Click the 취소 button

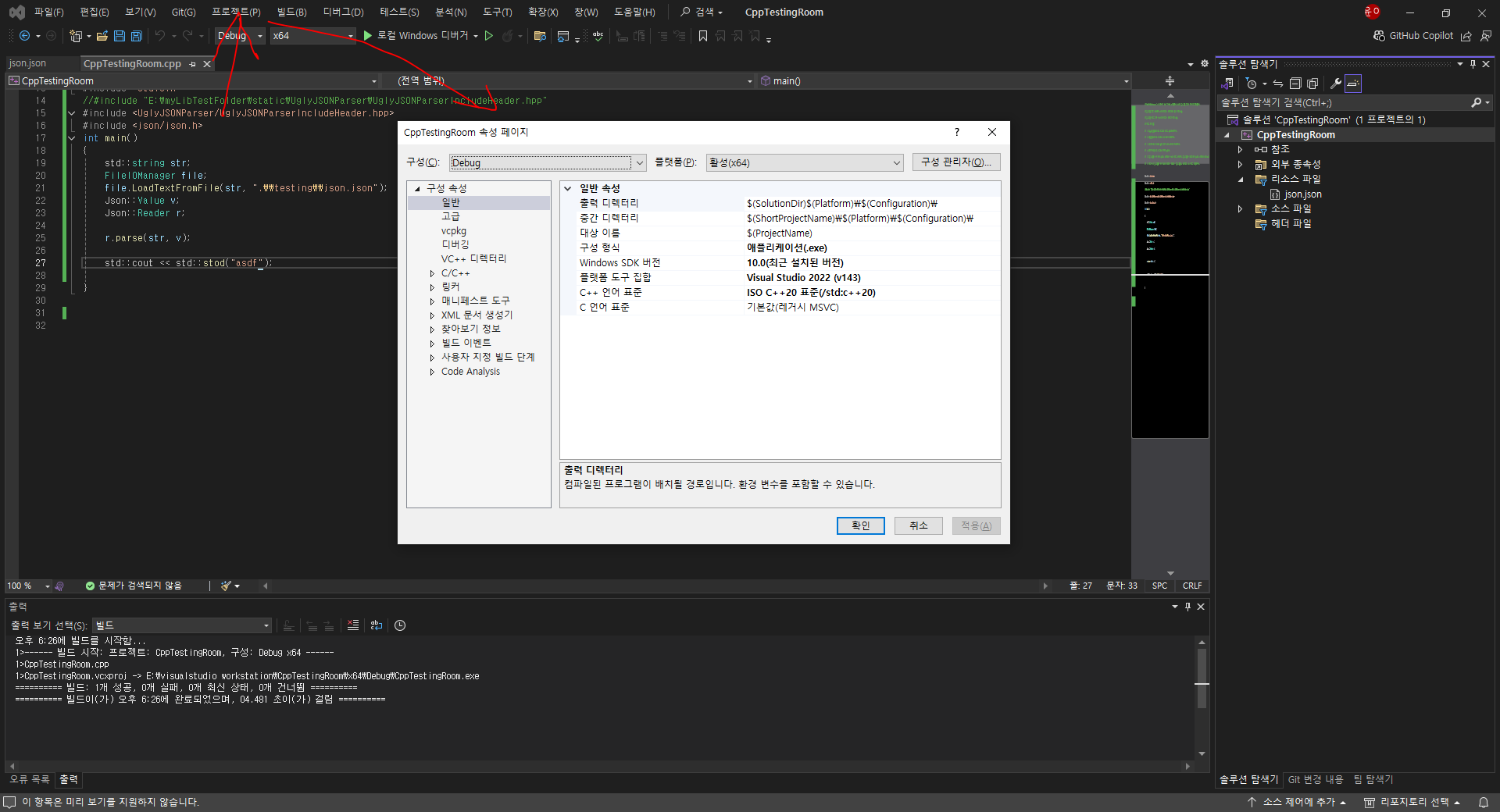[x=918, y=525]
